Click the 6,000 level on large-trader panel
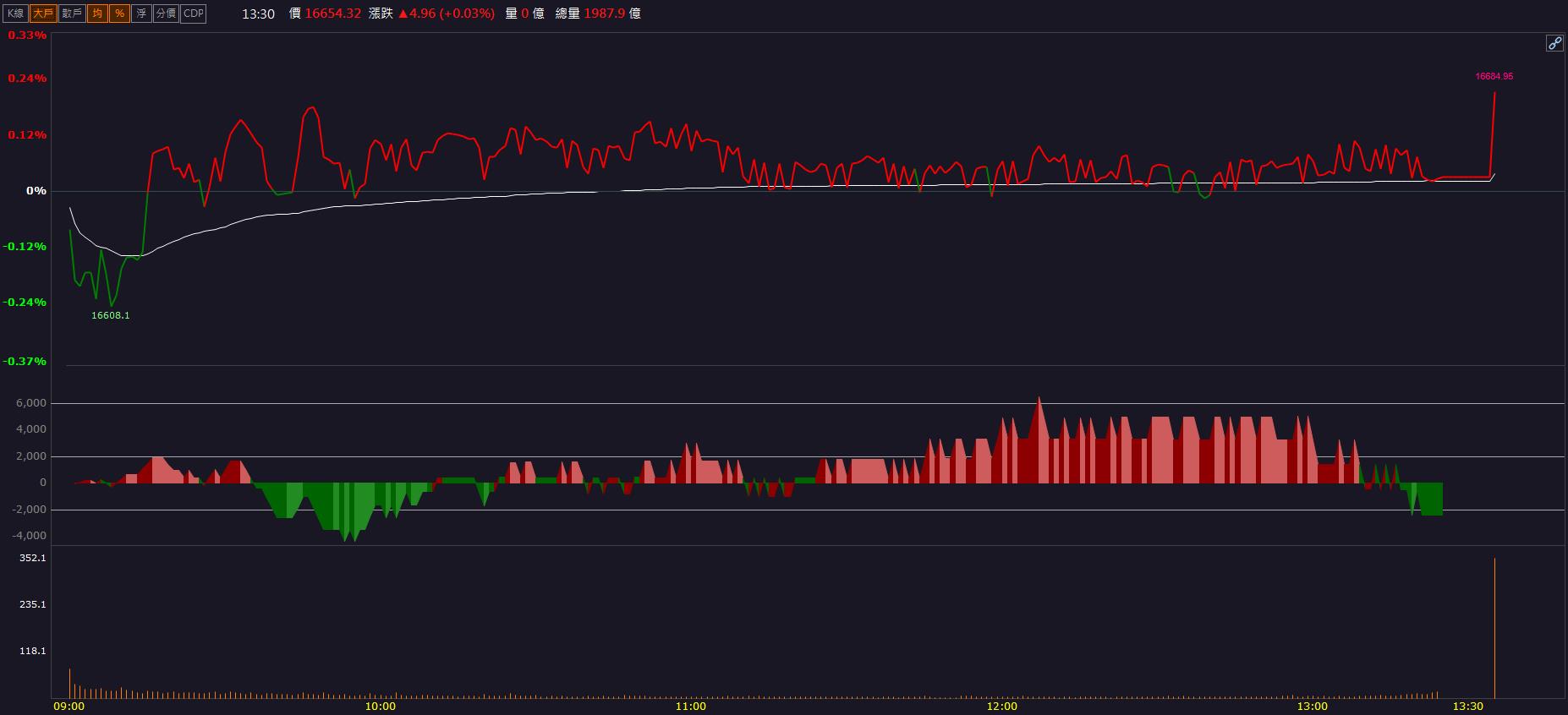The image size is (1568, 715). point(30,403)
